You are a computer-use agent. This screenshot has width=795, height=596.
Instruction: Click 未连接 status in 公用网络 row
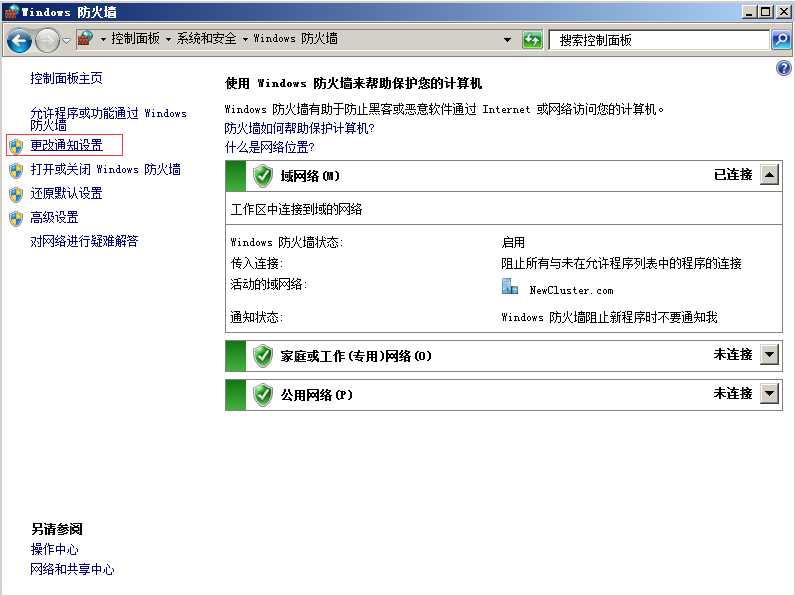[x=733, y=393]
